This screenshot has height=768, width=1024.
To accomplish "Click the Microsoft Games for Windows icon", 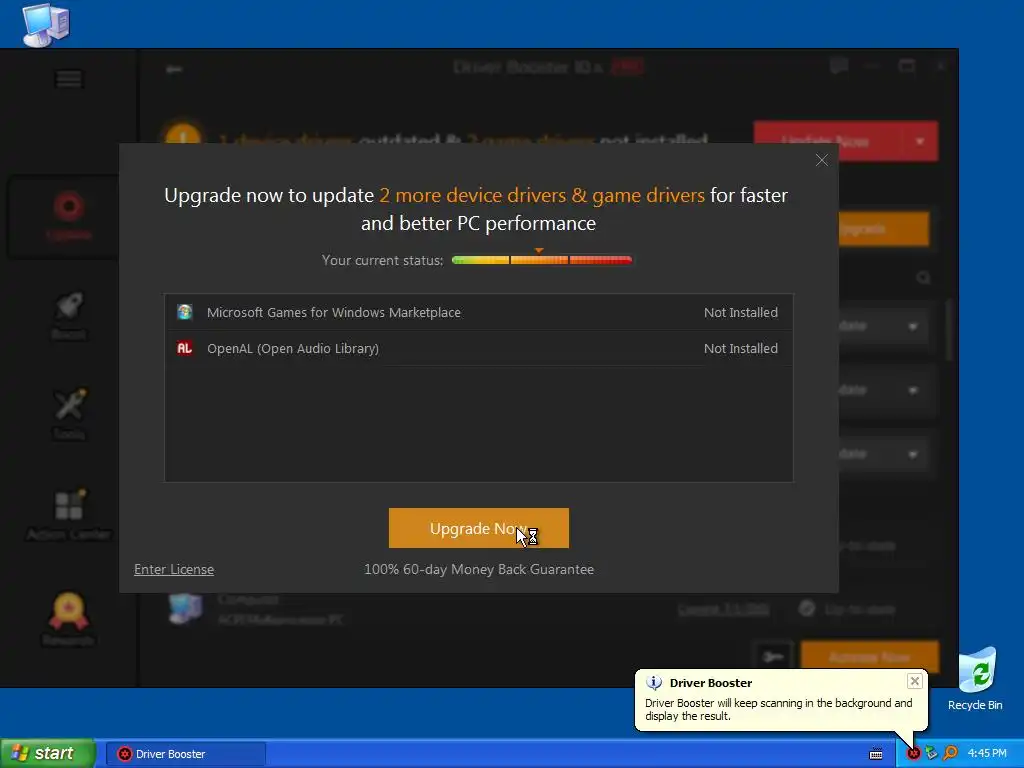I will (x=185, y=312).
